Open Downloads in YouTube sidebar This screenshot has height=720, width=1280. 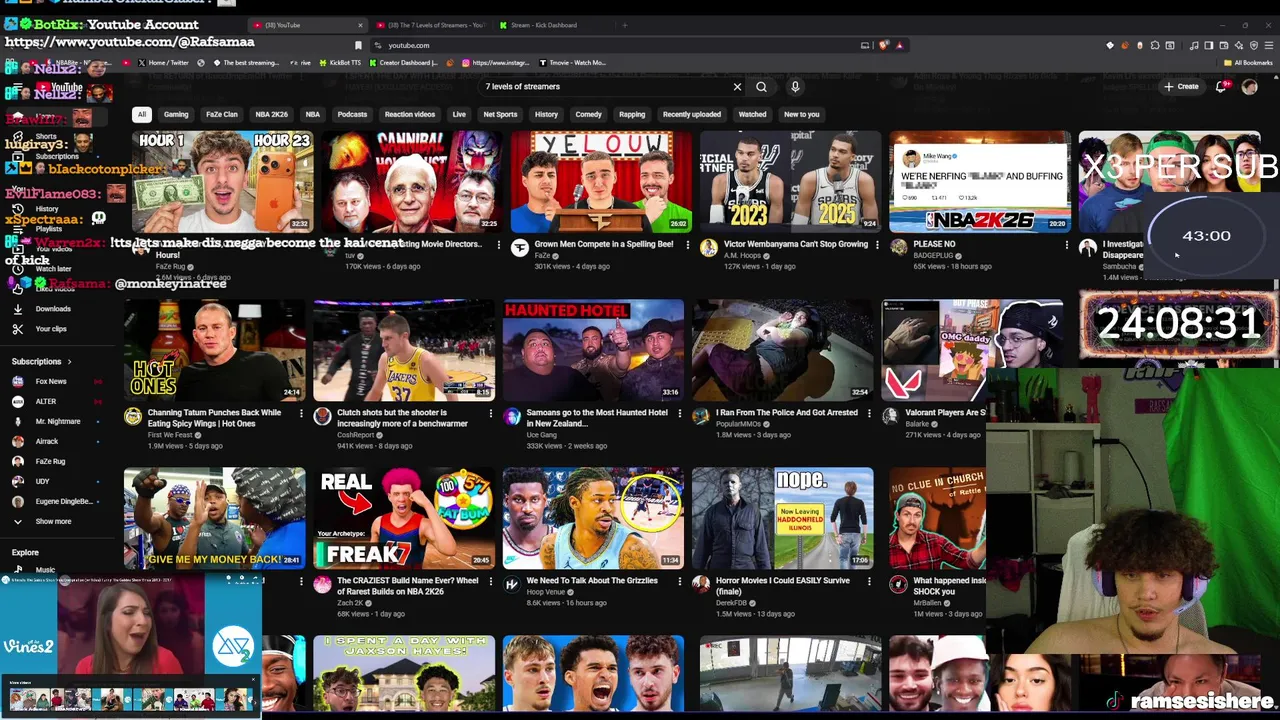click(x=53, y=309)
